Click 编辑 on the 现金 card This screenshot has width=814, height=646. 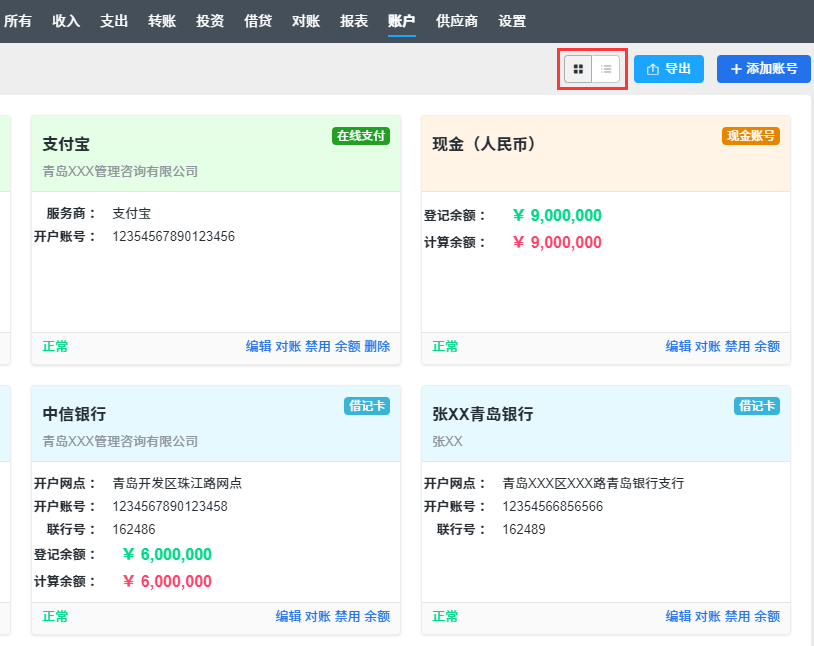679,347
